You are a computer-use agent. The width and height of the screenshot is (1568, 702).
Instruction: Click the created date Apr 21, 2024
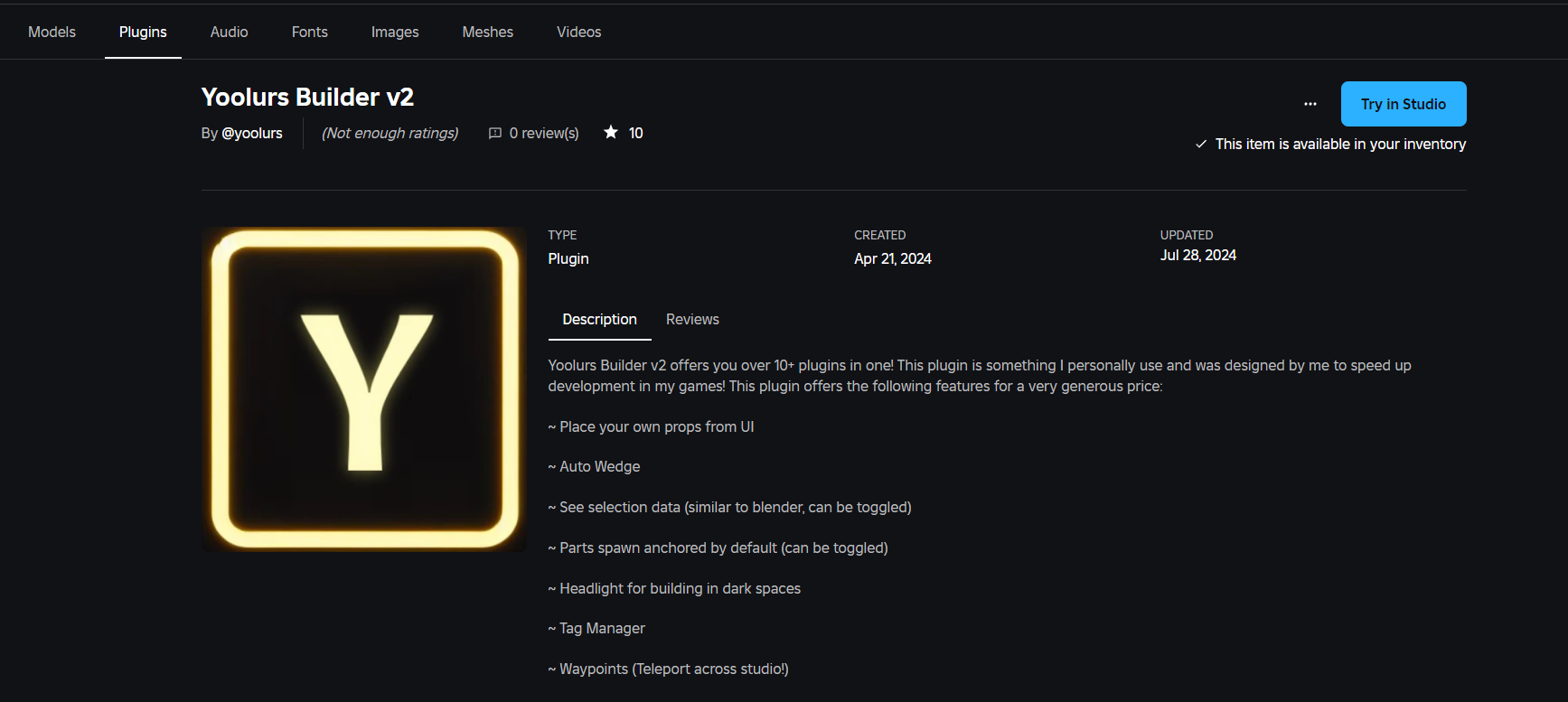[893, 258]
